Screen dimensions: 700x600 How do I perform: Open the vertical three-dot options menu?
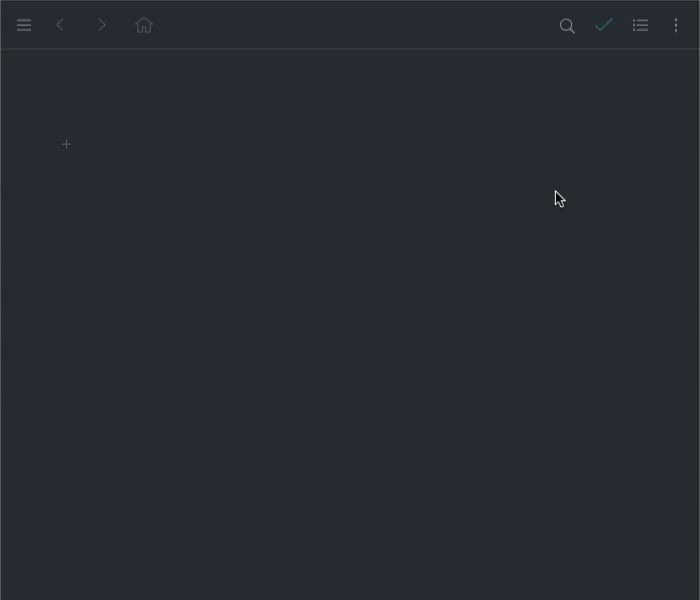click(x=676, y=25)
